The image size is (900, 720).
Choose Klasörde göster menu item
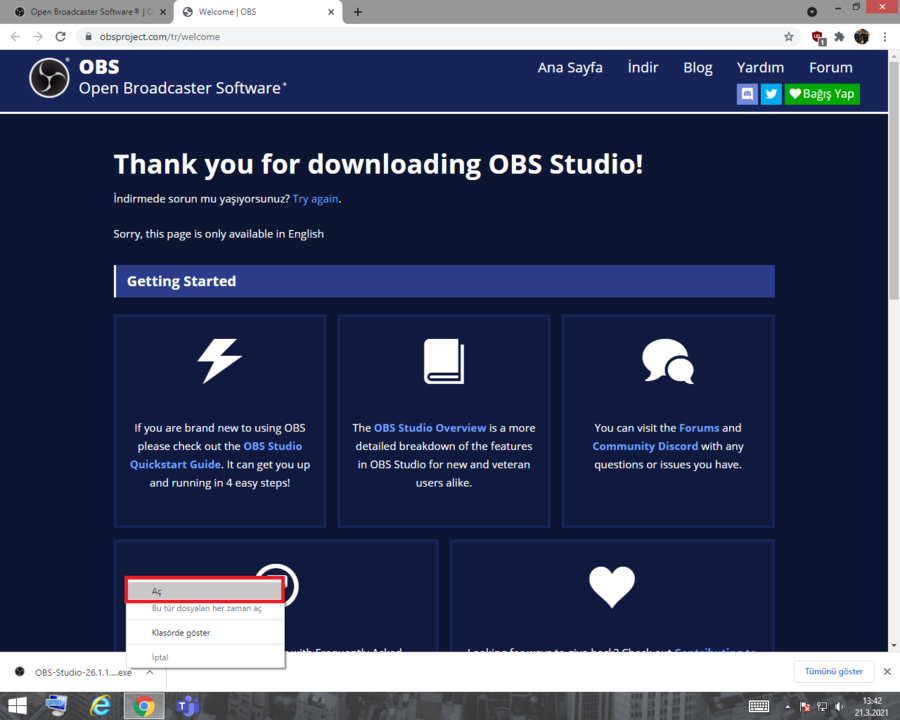(x=205, y=633)
